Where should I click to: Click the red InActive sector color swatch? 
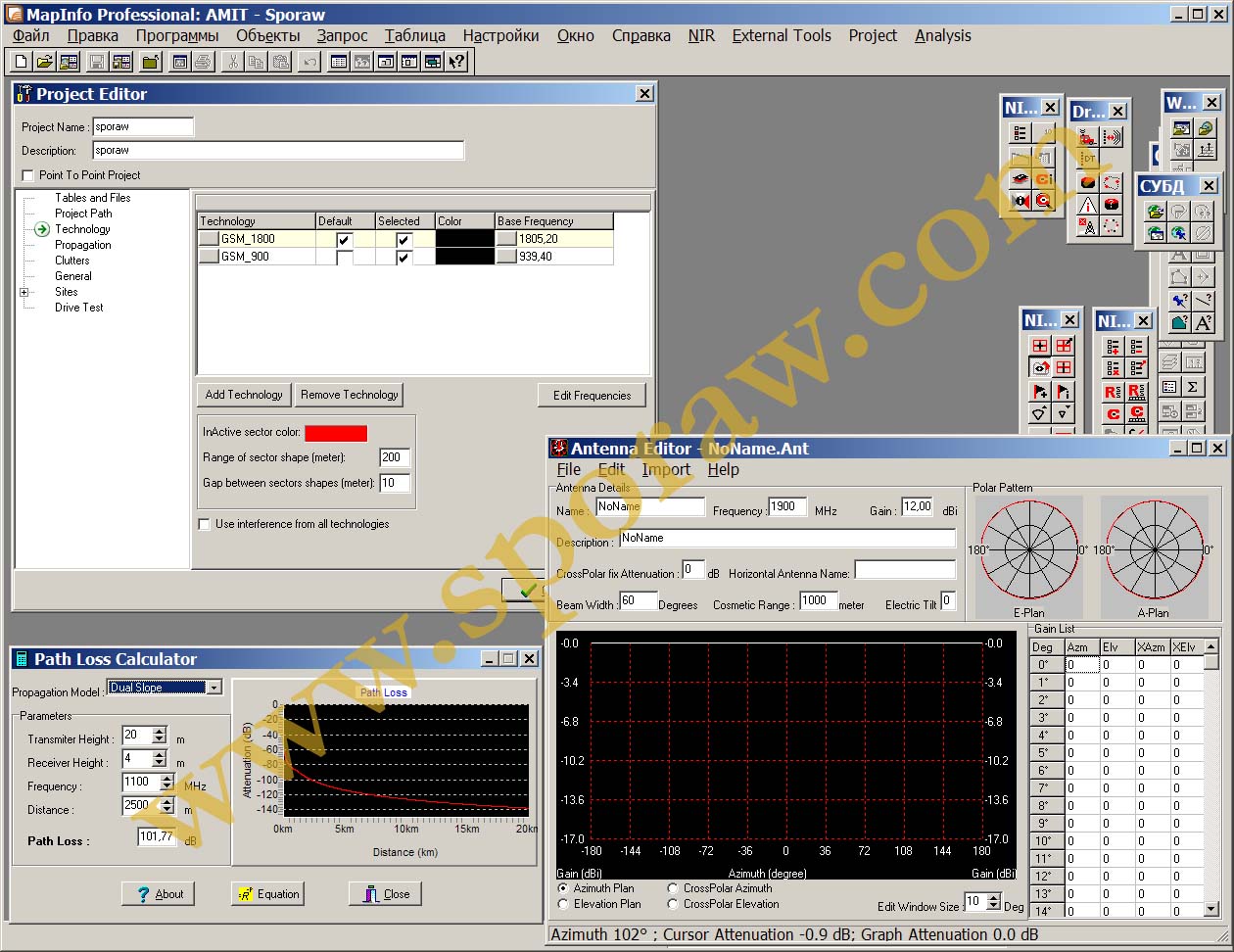(336, 433)
